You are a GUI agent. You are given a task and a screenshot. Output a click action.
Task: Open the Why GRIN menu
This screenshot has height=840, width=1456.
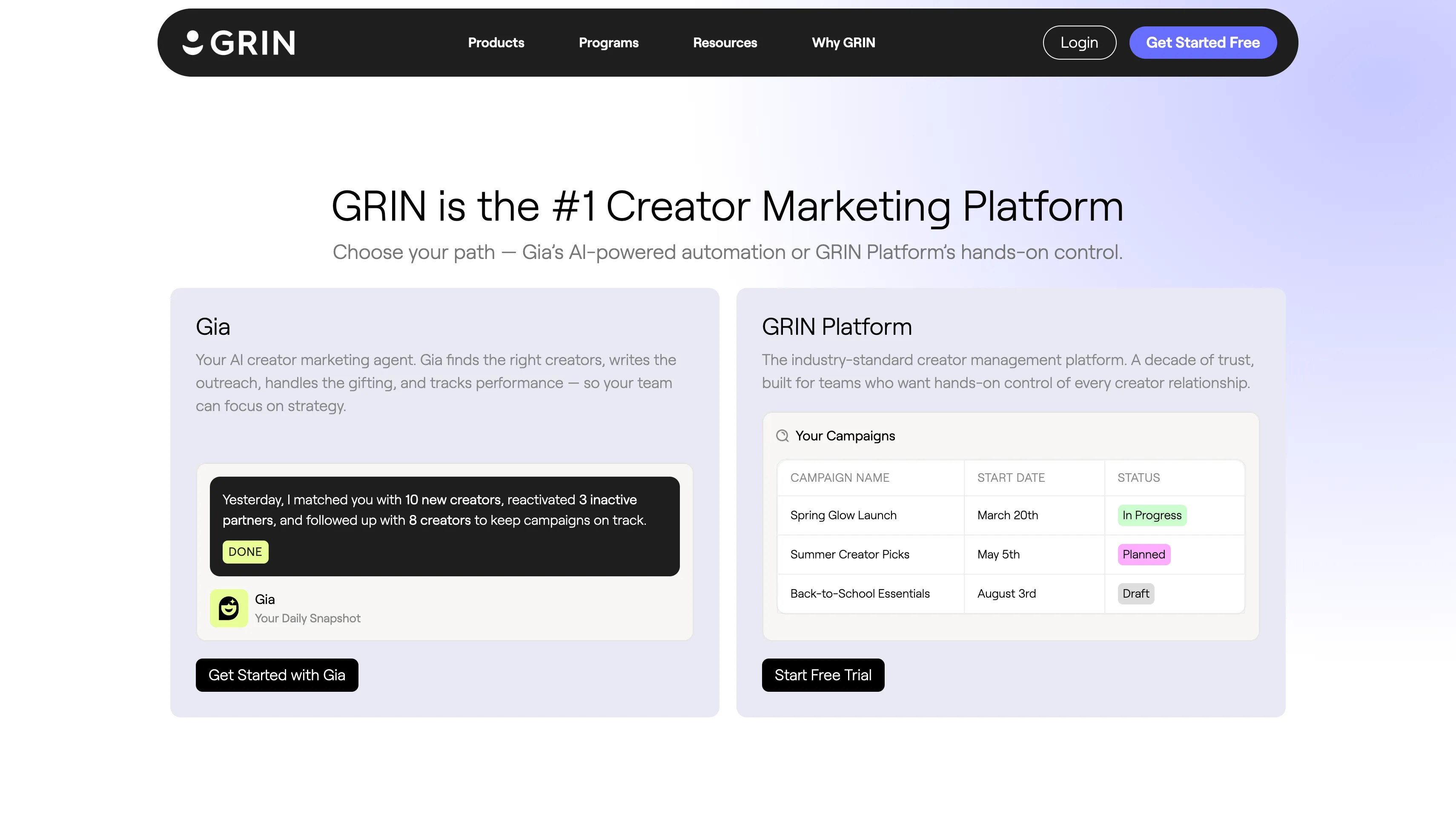(x=843, y=43)
